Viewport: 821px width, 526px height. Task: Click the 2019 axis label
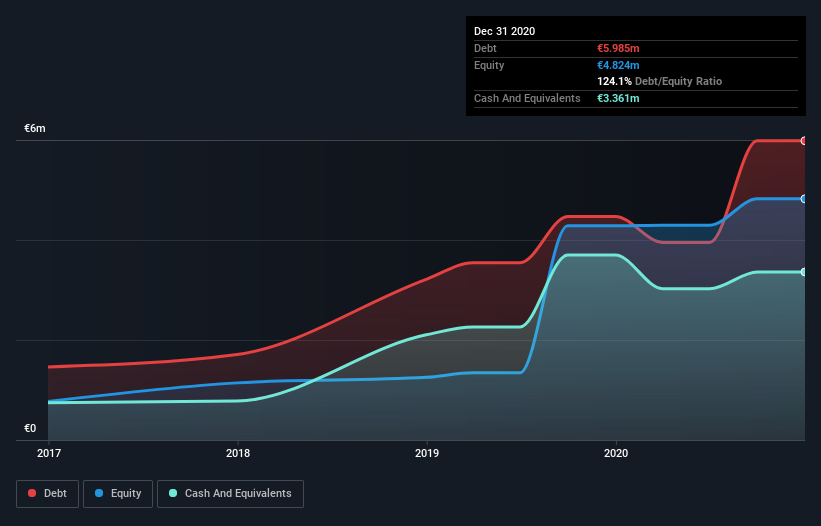point(427,453)
